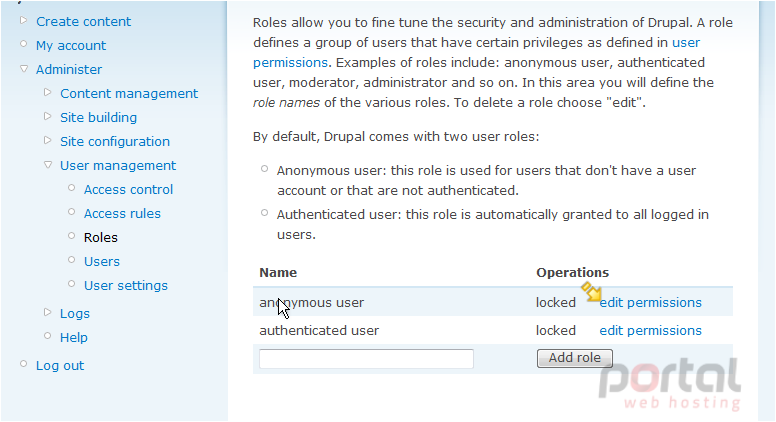
Task: Edit permissions for anonymous user
Action: (650, 302)
